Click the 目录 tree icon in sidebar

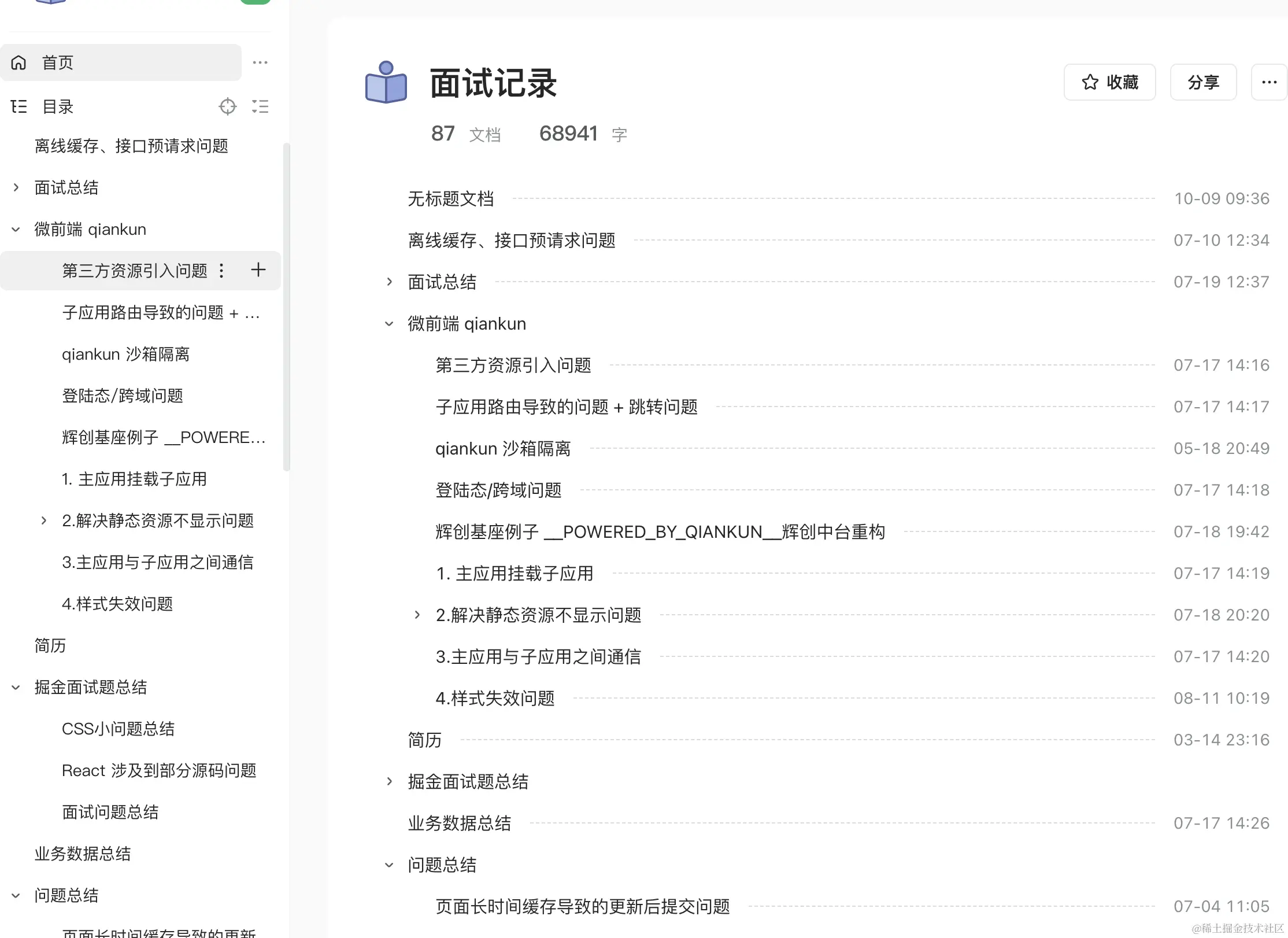tap(19, 106)
